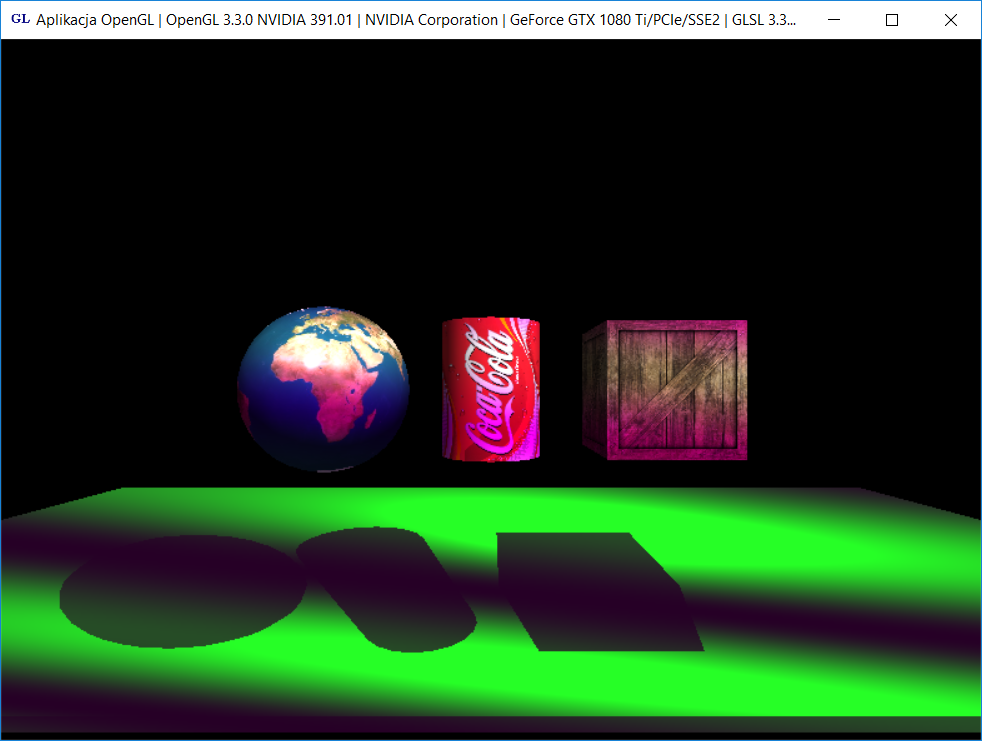Click "GeForce GTX 1080 Ti" in the title bar
This screenshot has width=982, height=741.
582,20
